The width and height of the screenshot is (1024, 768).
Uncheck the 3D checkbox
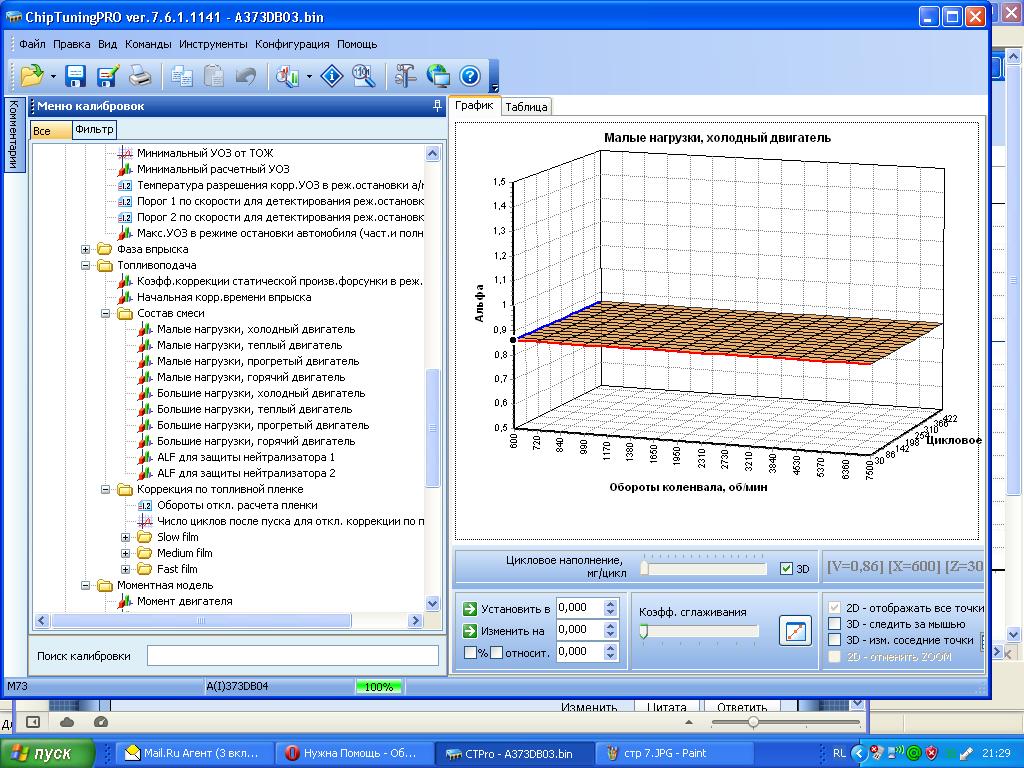point(787,568)
